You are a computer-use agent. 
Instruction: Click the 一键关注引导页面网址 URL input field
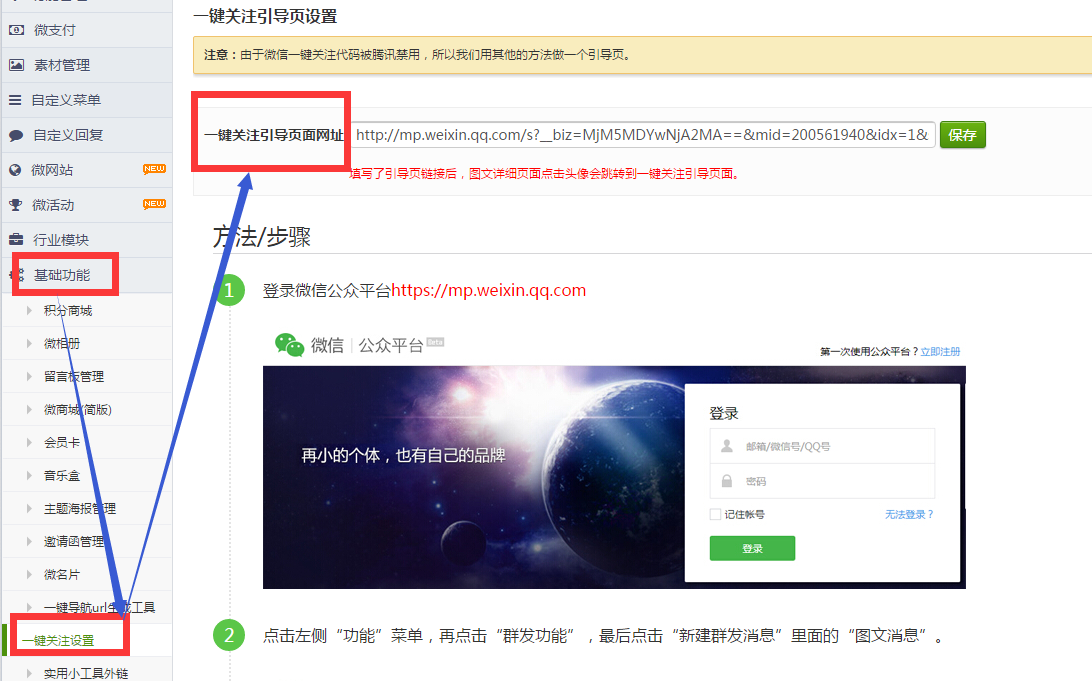click(642, 135)
